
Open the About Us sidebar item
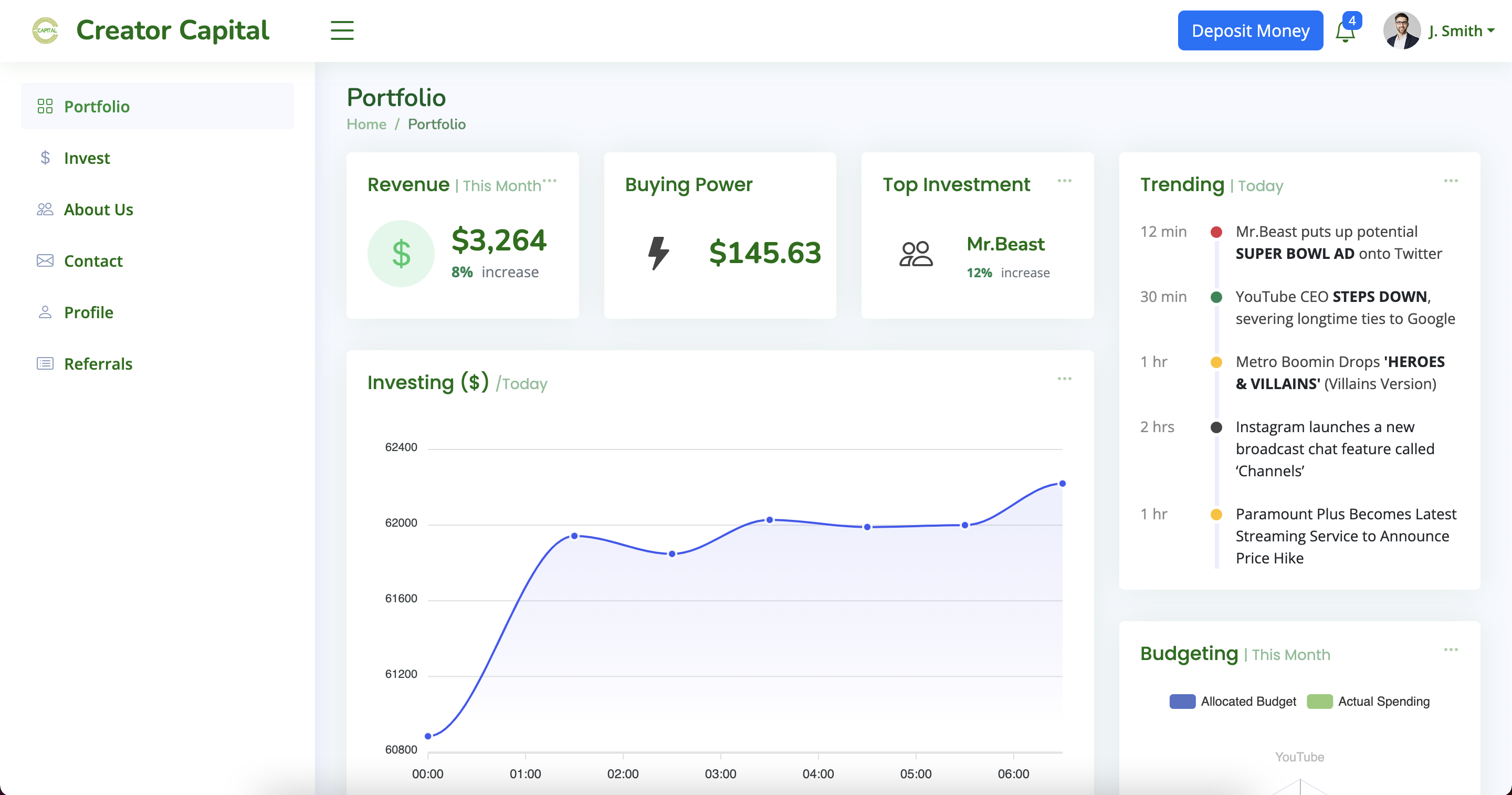(98, 210)
